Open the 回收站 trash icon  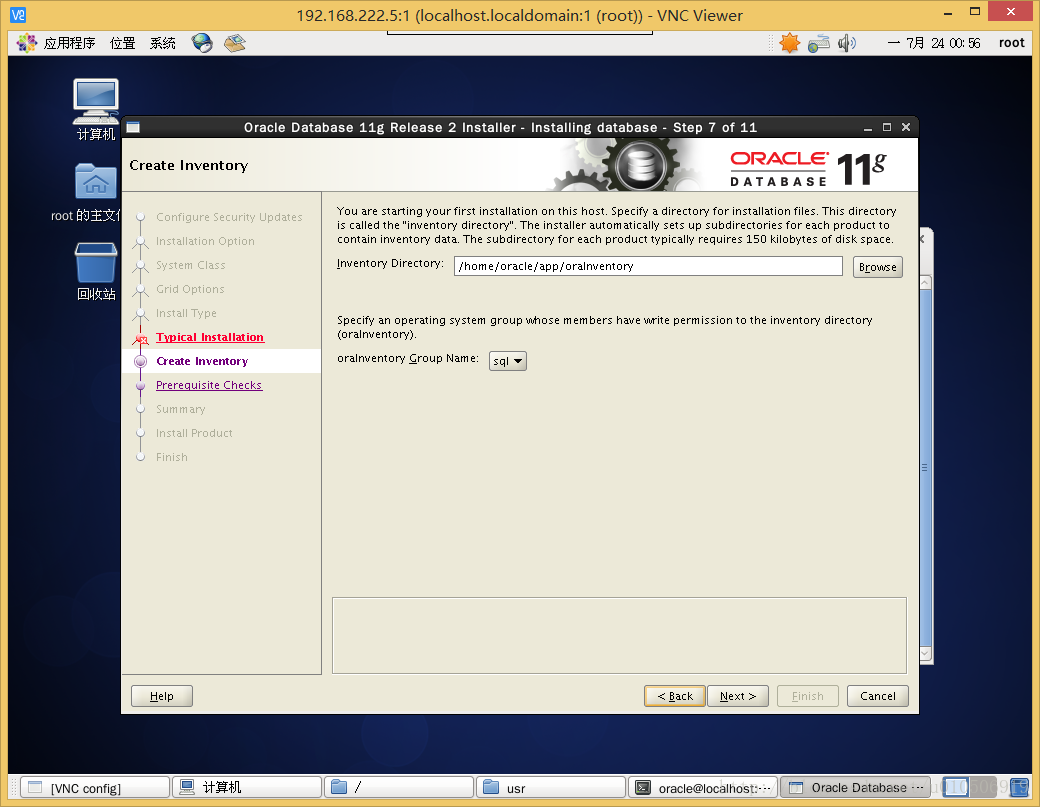pos(96,271)
